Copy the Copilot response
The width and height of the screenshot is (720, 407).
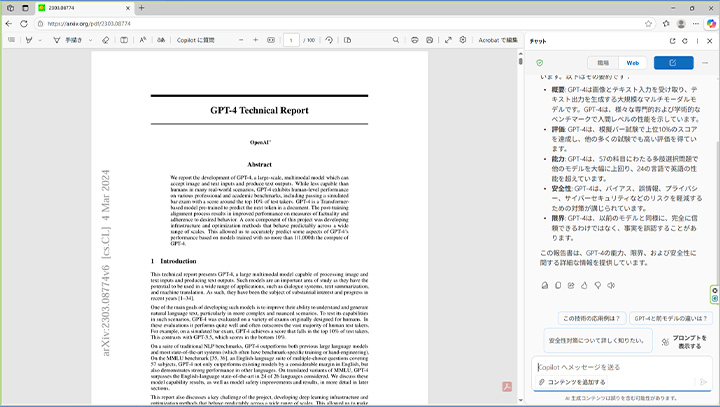click(558, 285)
